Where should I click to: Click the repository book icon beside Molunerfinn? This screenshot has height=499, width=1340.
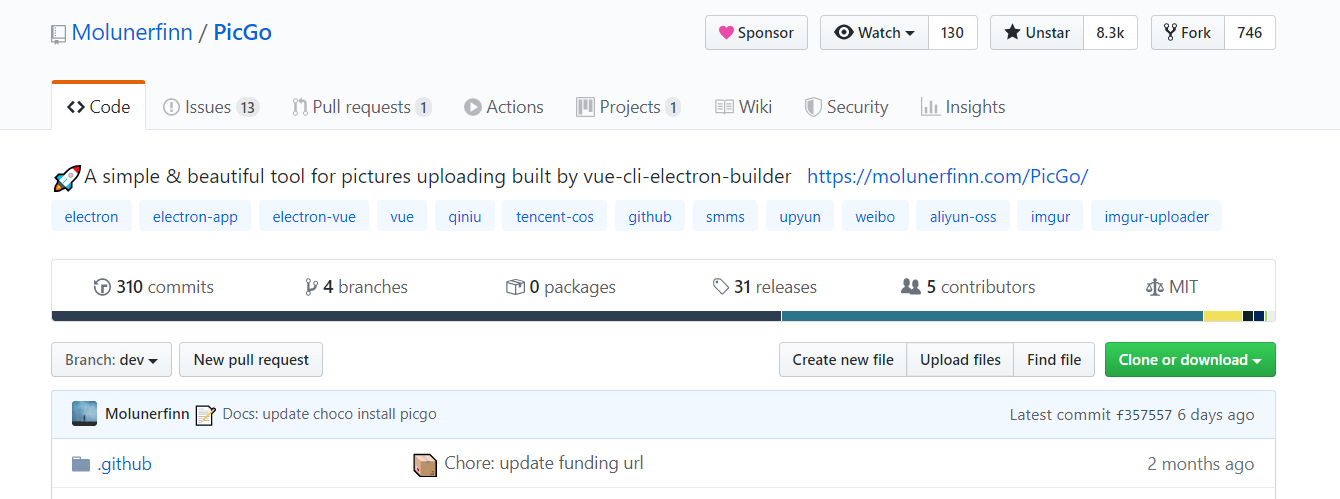58,34
